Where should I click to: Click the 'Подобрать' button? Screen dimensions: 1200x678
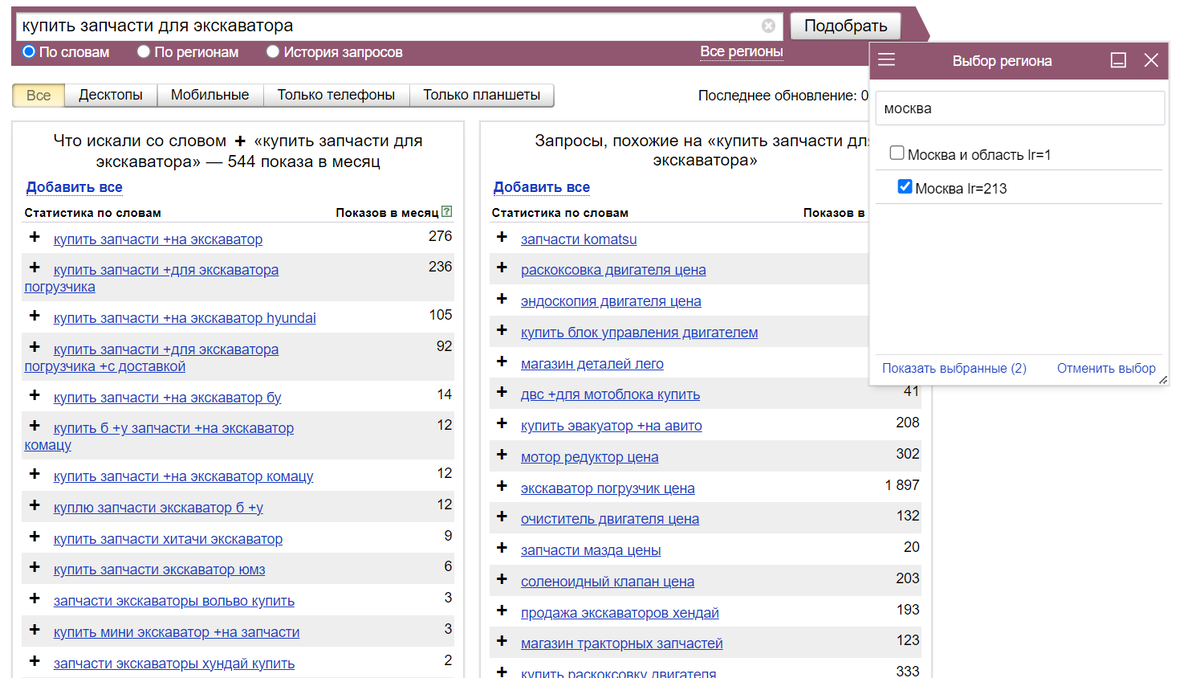click(846, 26)
